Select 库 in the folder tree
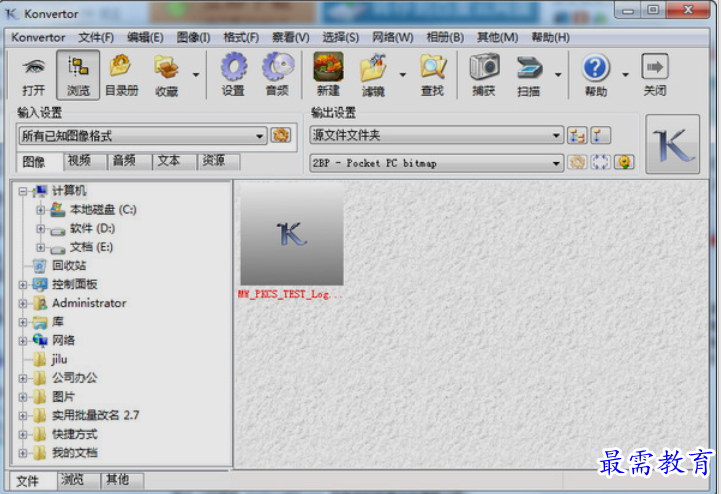This screenshot has width=721, height=494. click(x=57, y=322)
